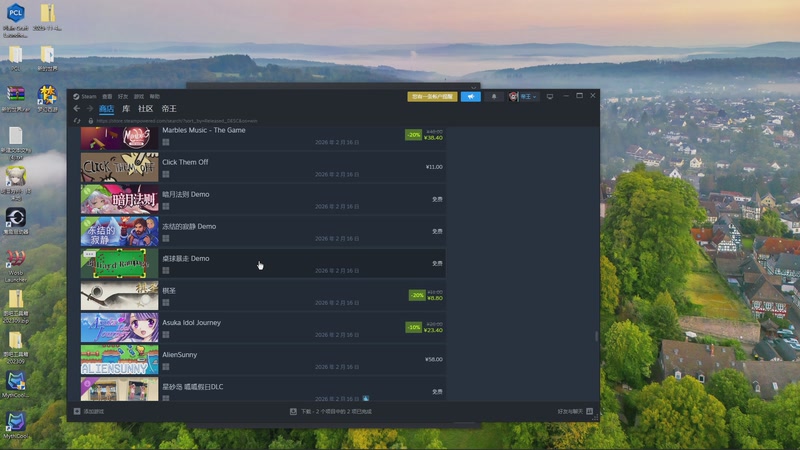Open the PCL launcher desktop icon
This screenshot has width=800, height=450.
[15, 19]
